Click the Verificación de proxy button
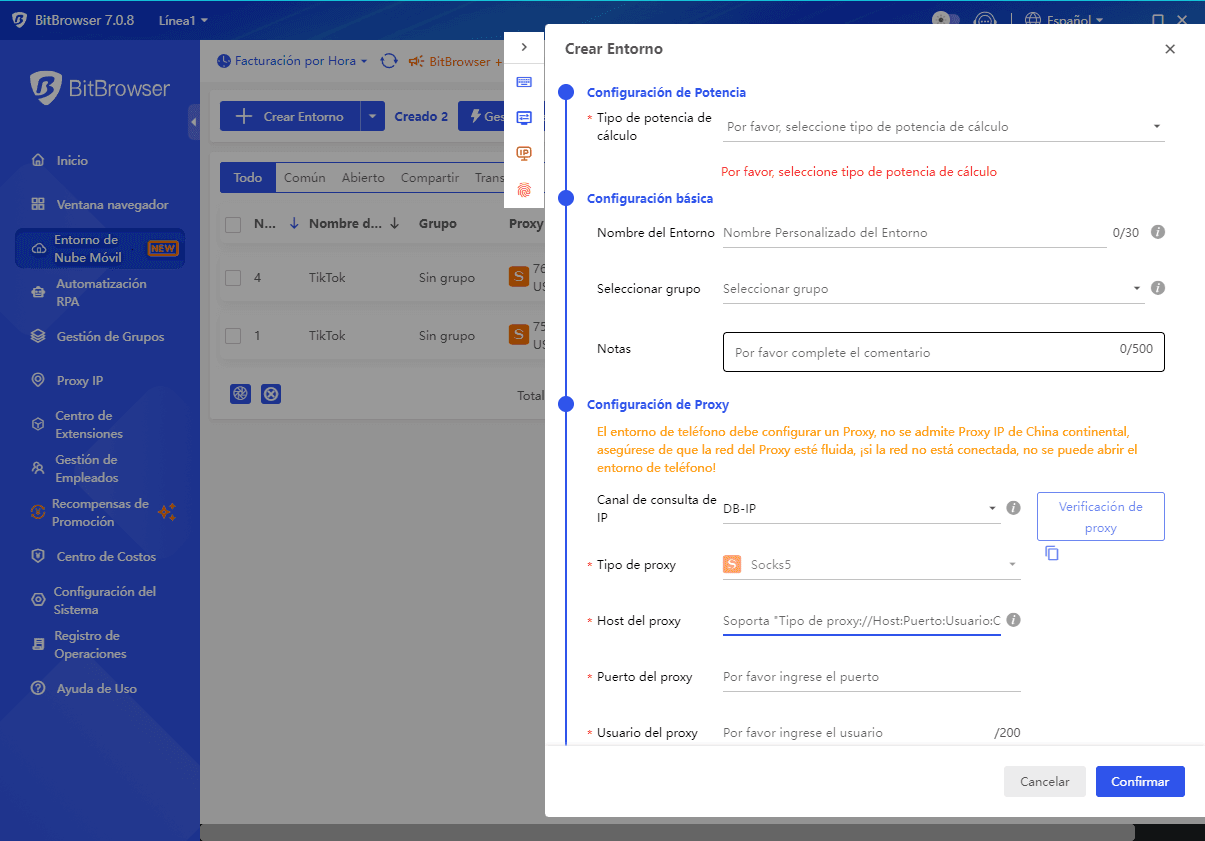Viewport: 1205px width, 841px height. point(1100,517)
